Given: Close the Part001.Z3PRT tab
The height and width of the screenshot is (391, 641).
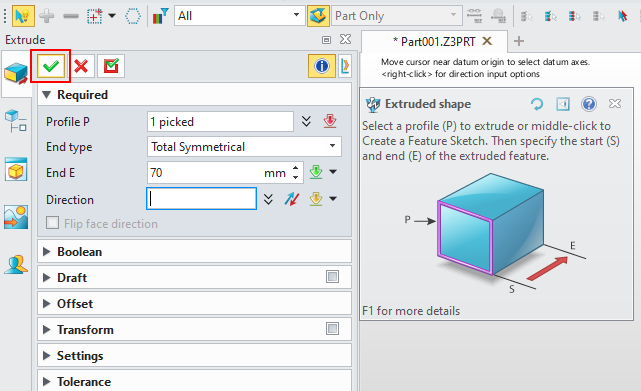Looking at the screenshot, I should [x=487, y=41].
